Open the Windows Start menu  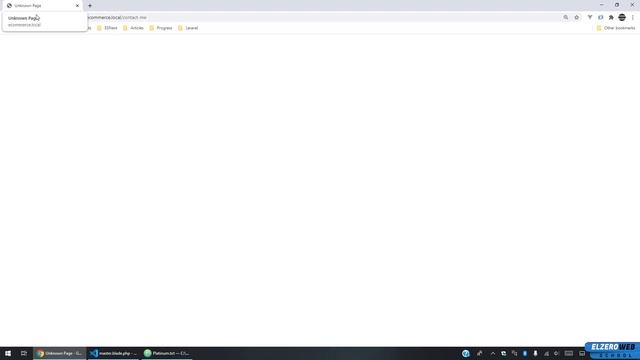pyautogui.click(x=8, y=353)
